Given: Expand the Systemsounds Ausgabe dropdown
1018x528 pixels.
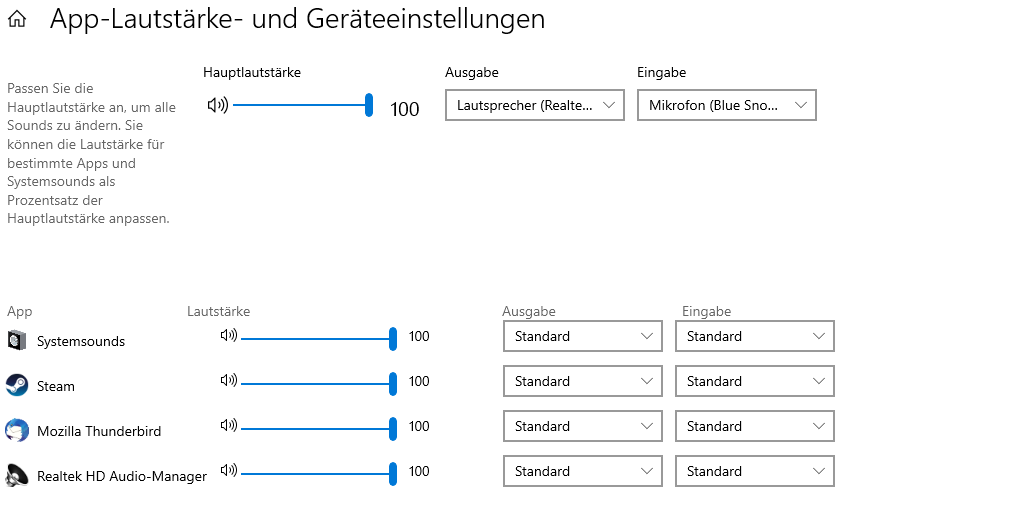Looking at the screenshot, I should 582,336.
